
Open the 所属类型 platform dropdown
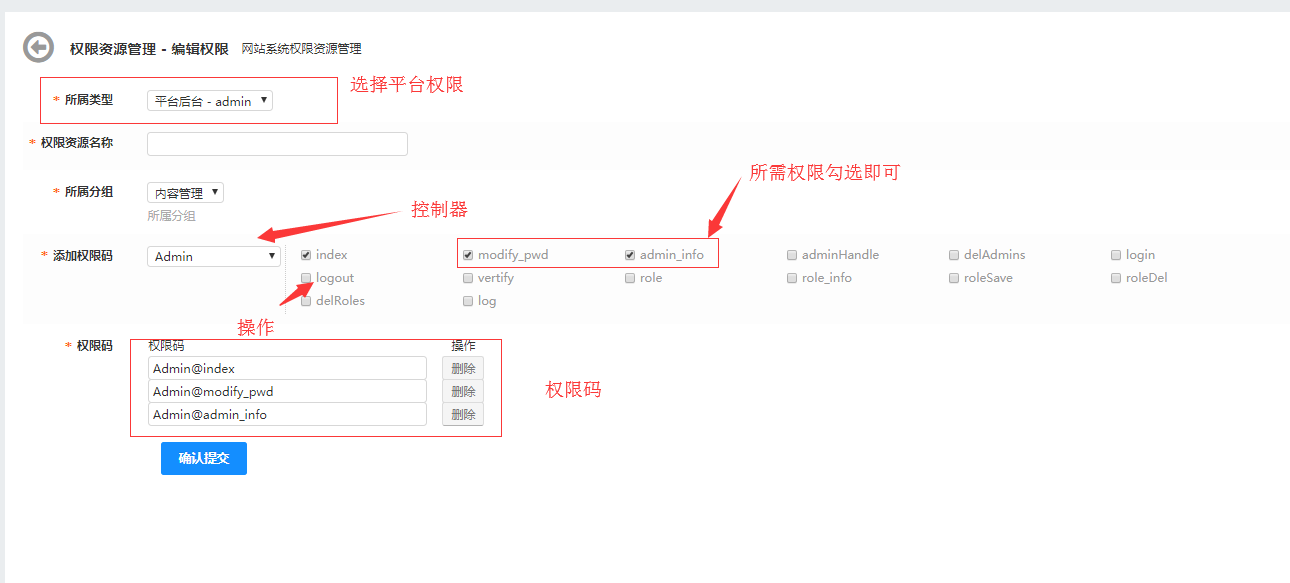point(209,101)
